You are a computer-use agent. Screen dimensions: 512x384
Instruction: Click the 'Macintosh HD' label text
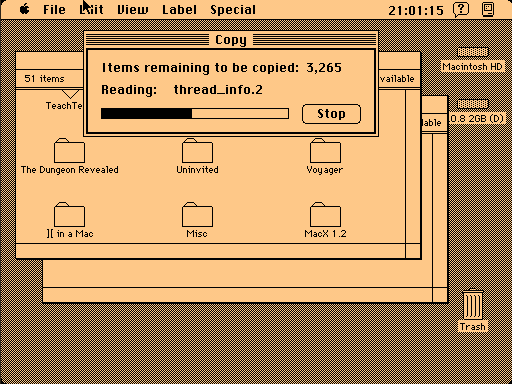click(472, 67)
